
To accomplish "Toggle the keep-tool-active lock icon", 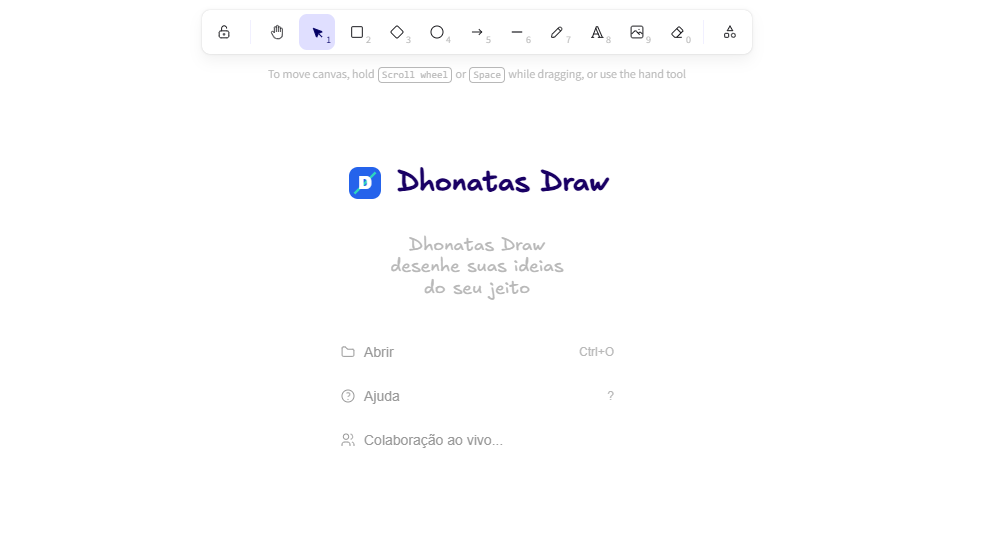I will 224,32.
